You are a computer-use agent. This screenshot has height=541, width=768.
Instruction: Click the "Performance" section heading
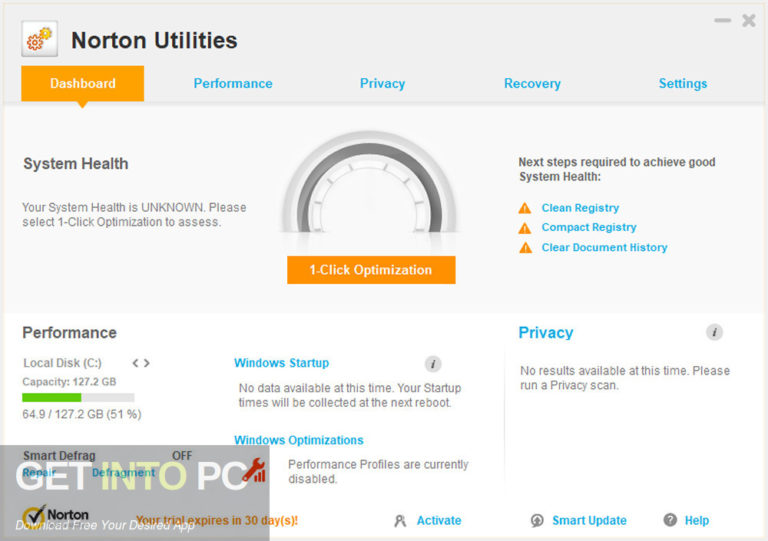click(70, 333)
